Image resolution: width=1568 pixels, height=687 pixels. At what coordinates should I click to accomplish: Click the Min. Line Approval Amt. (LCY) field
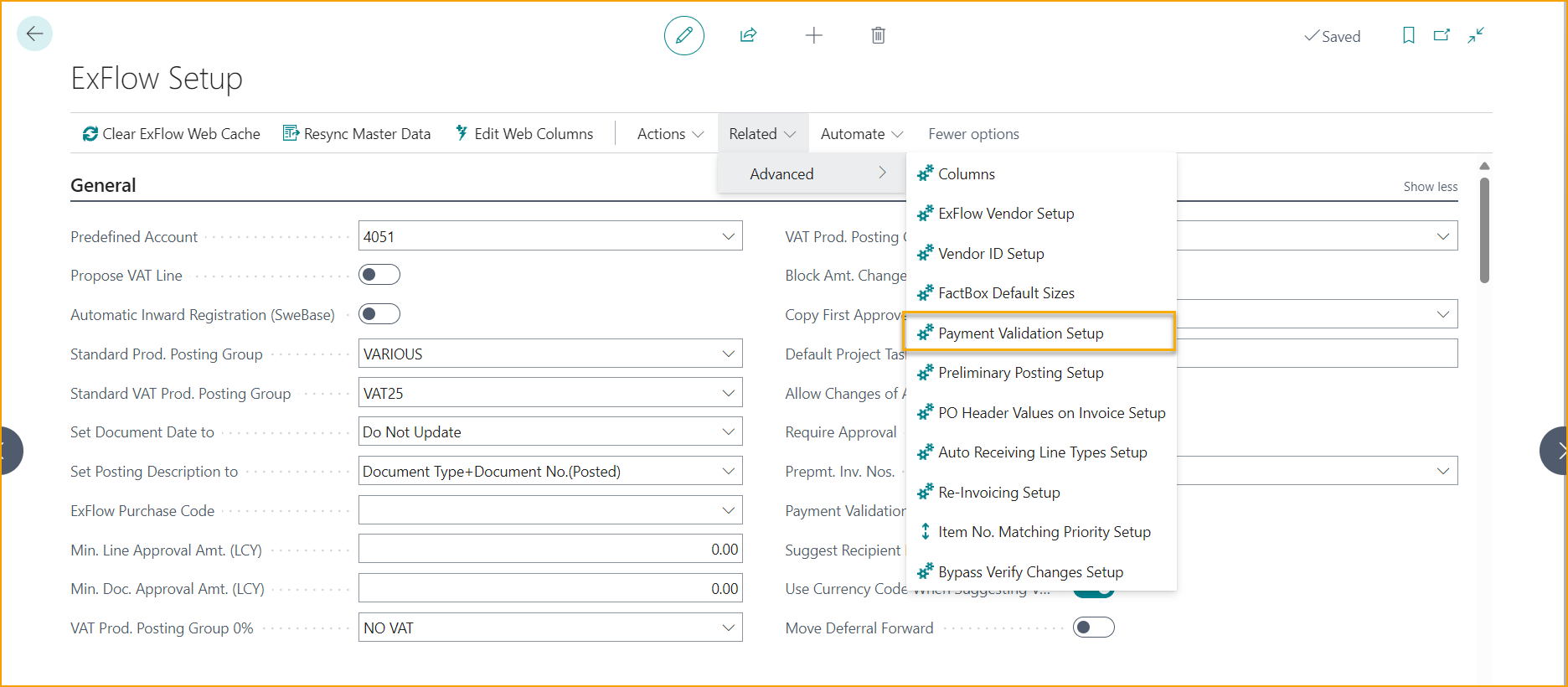point(550,549)
